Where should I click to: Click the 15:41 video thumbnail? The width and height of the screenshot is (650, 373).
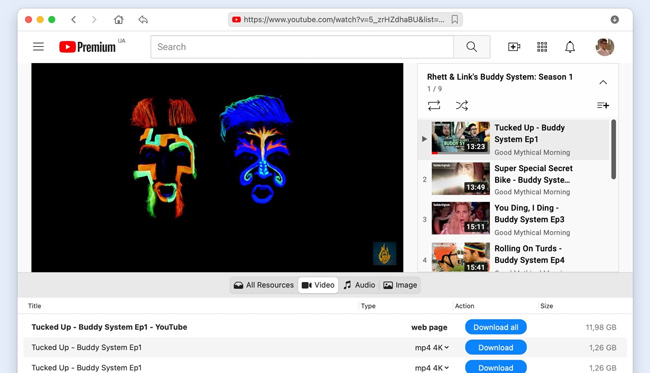coord(461,257)
